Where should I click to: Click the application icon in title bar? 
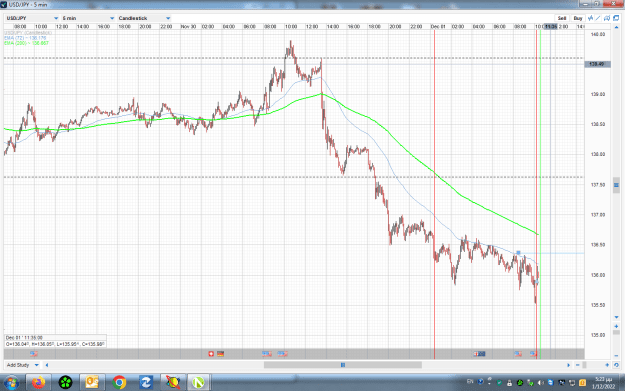point(4,5)
